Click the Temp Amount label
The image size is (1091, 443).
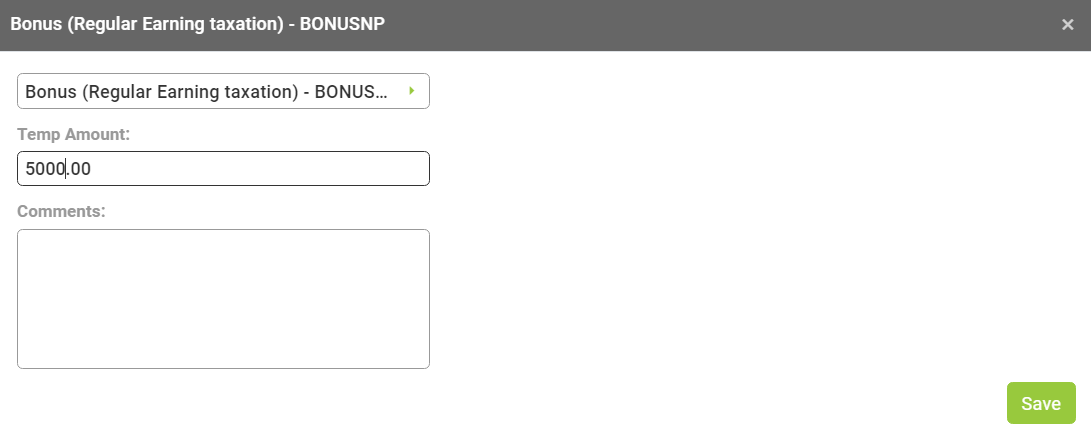click(73, 134)
